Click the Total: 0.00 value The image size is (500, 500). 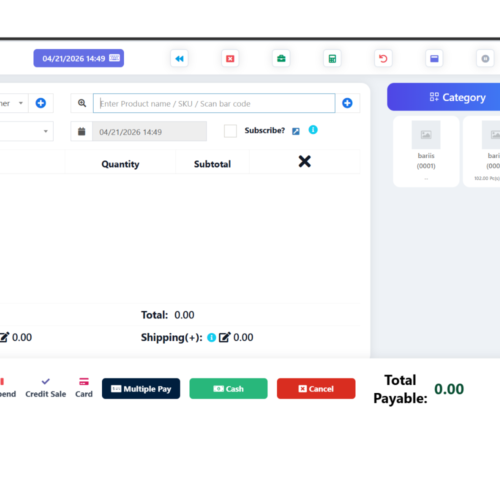point(184,315)
